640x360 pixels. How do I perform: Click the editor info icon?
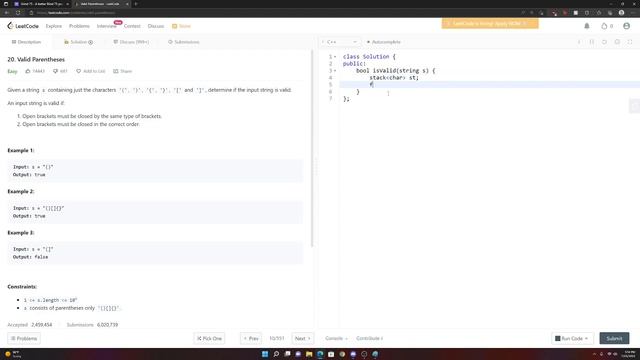(579, 42)
